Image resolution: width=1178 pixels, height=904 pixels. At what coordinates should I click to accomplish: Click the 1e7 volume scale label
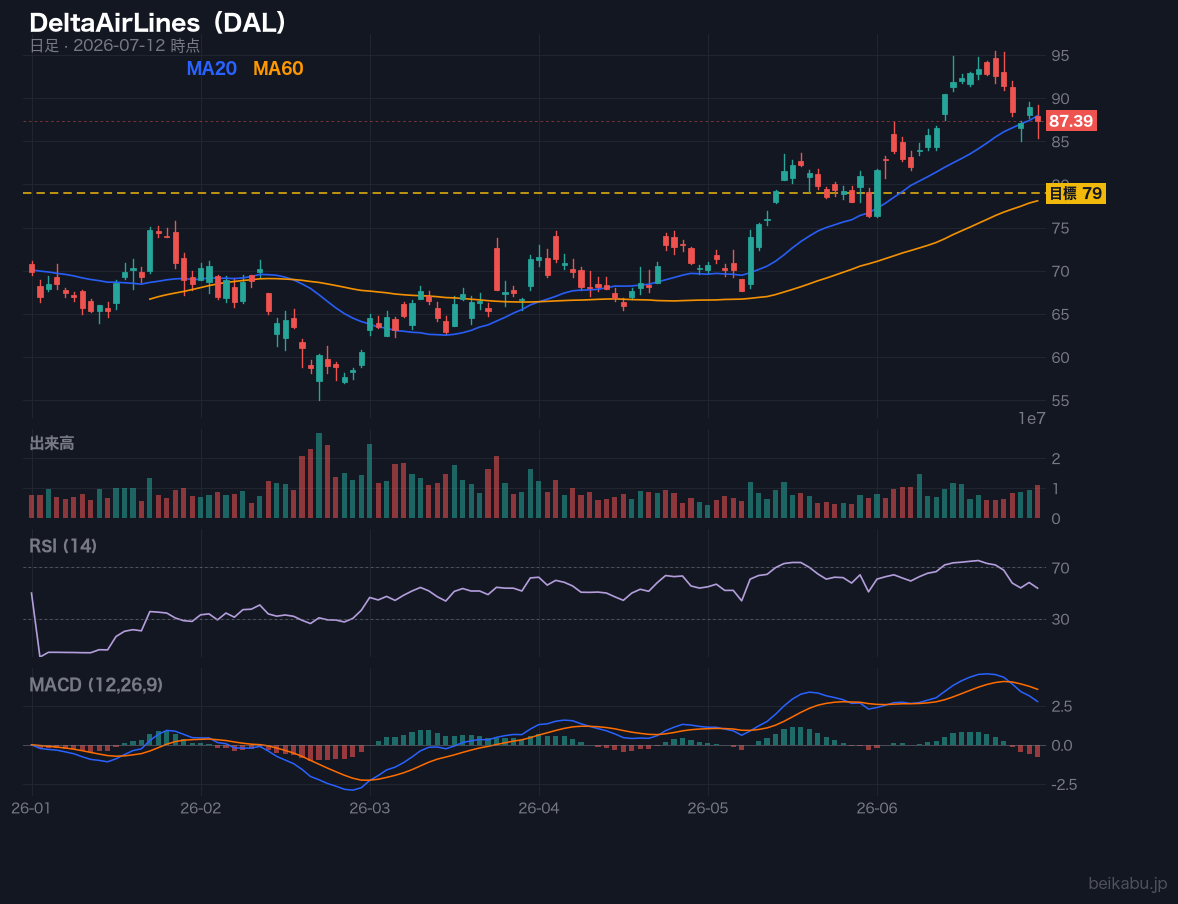click(x=1032, y=419)
